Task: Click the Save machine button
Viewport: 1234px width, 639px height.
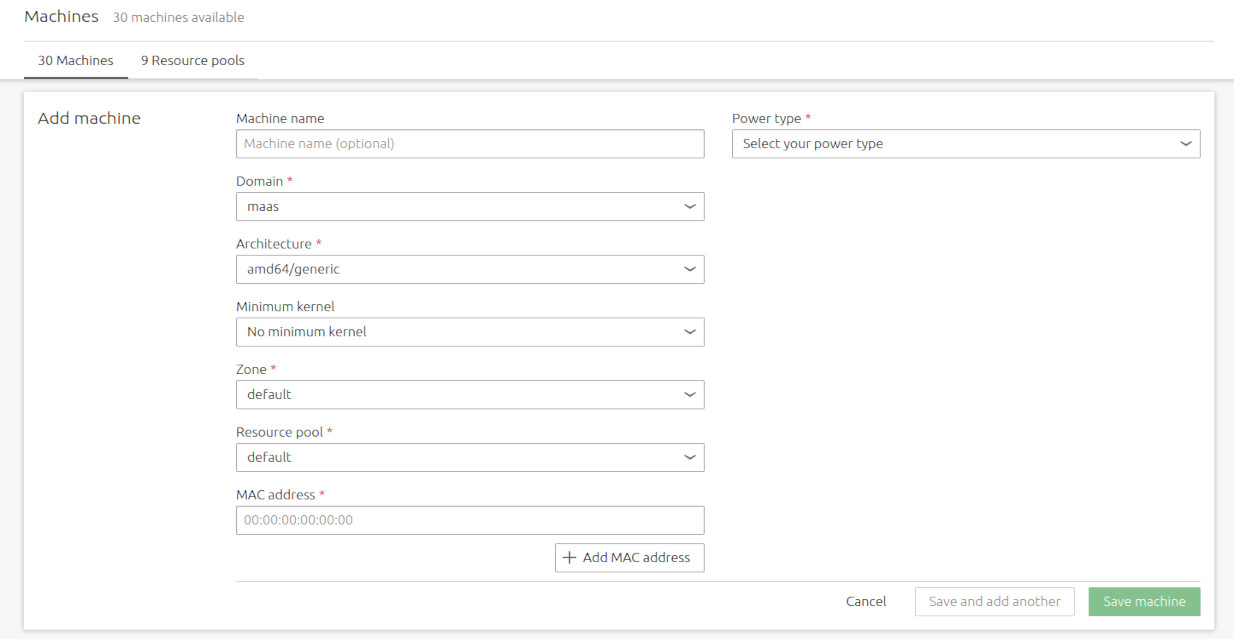Action: click(1144, 602)
